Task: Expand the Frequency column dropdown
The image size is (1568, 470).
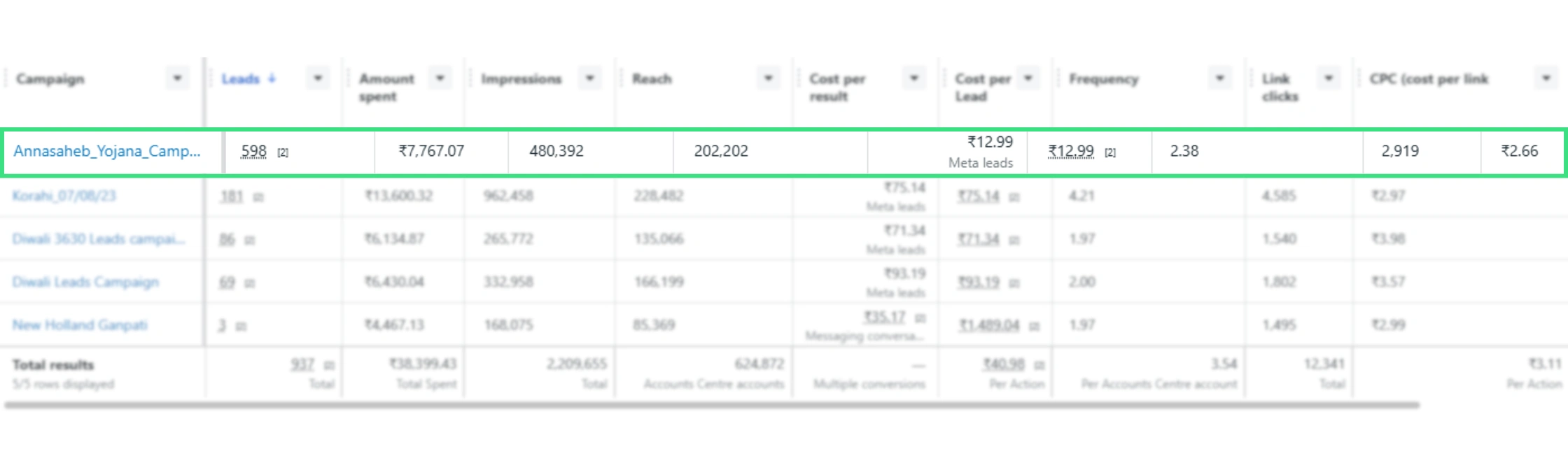Action: coord(1220,78)
